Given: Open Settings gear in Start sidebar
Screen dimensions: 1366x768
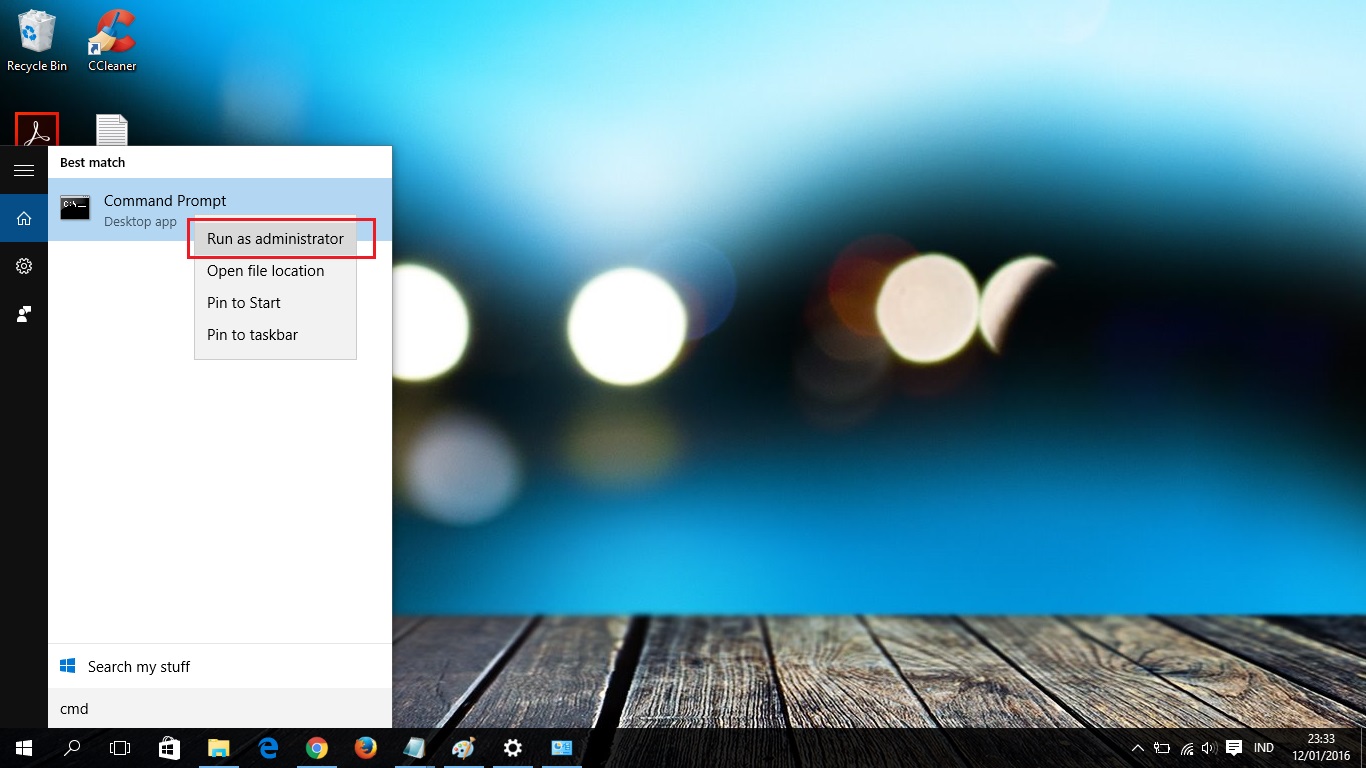Looking at the screenshot, I should (24, 265).
